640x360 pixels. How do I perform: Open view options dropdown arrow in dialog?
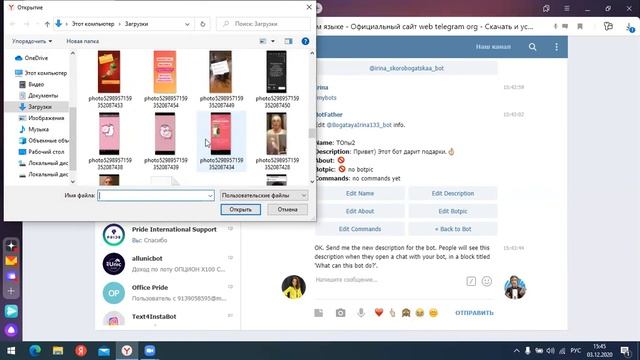click(273, 41)
